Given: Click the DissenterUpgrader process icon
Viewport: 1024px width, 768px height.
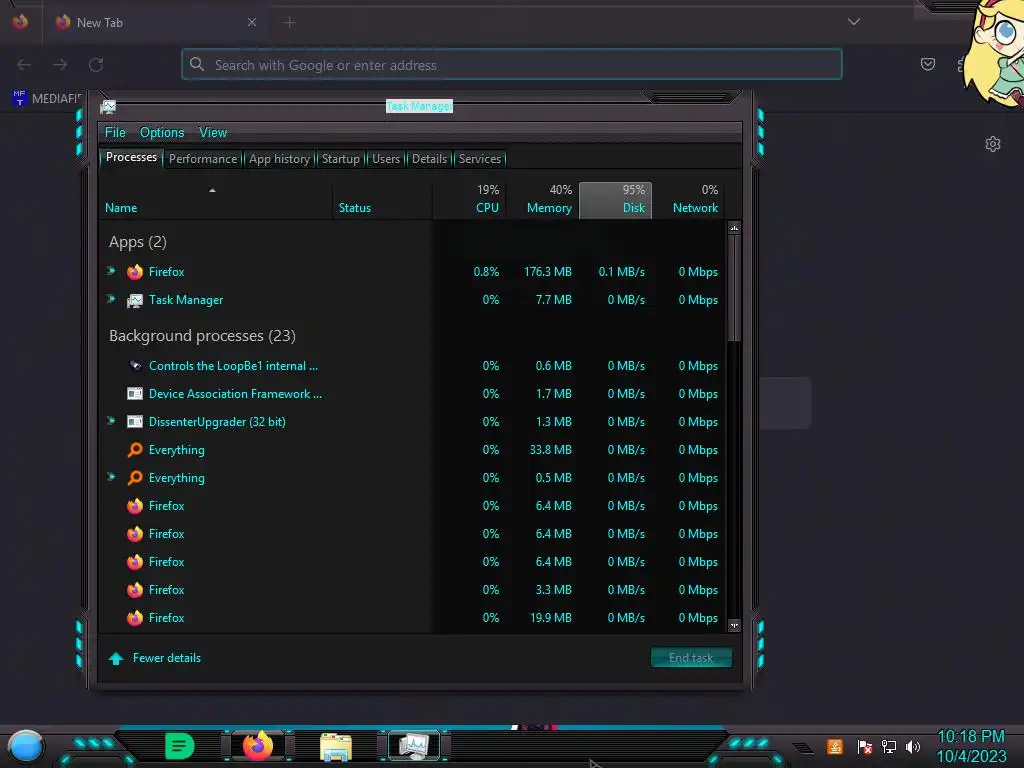Looking at the screenshot, I should pos(135,422).
